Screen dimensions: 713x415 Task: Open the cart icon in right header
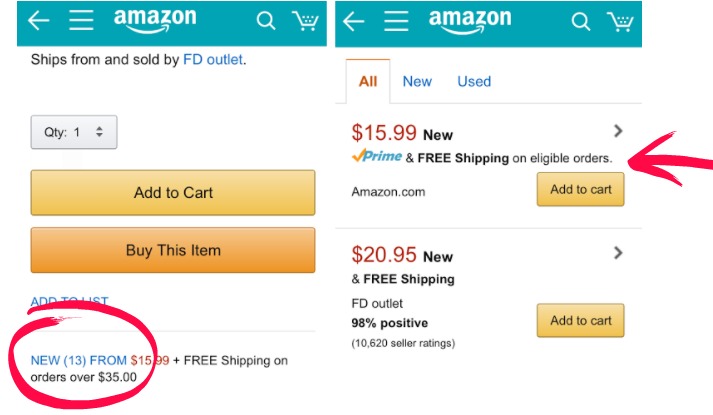coord(620,21)
